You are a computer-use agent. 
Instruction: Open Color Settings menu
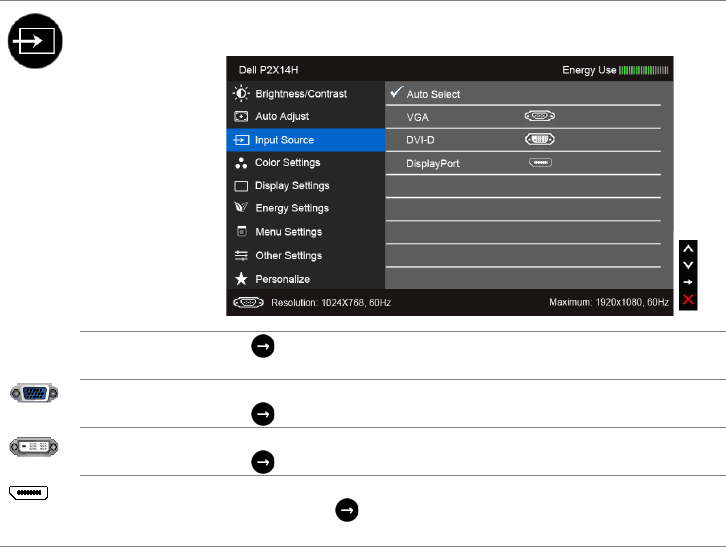[x=306, y=163]
